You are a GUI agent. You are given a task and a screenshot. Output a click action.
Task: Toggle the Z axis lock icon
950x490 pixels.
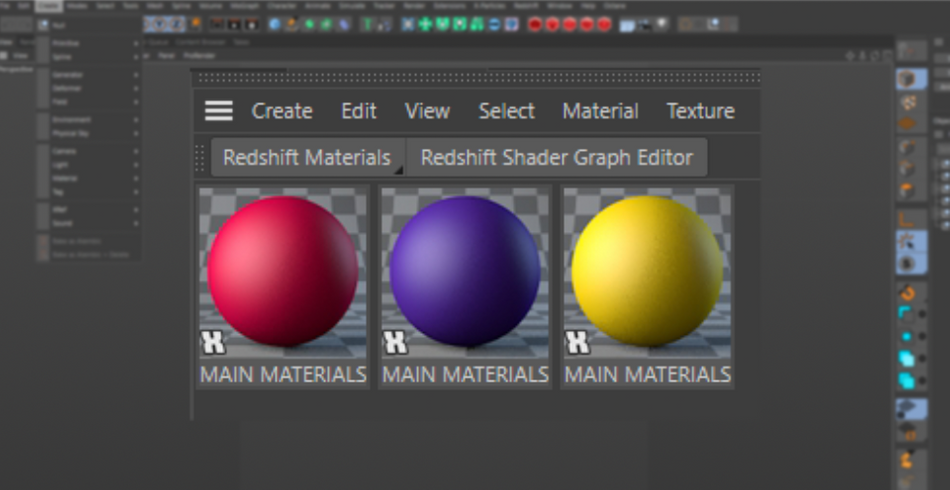(176, 24)
